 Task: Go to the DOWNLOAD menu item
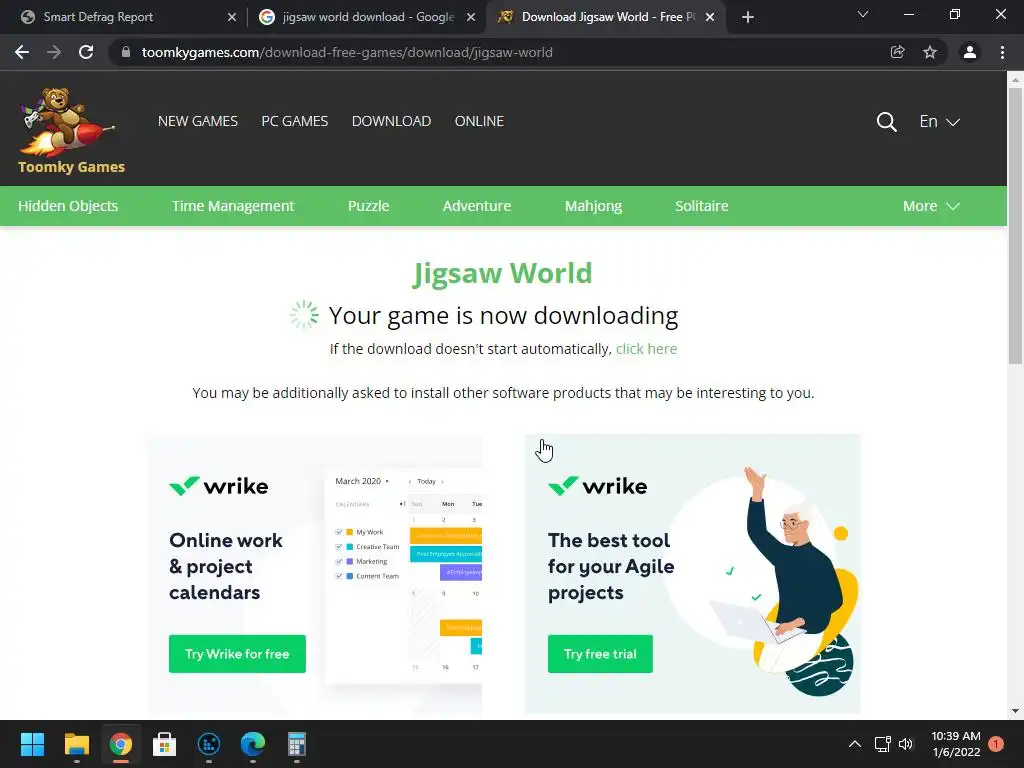click(391, 121)
